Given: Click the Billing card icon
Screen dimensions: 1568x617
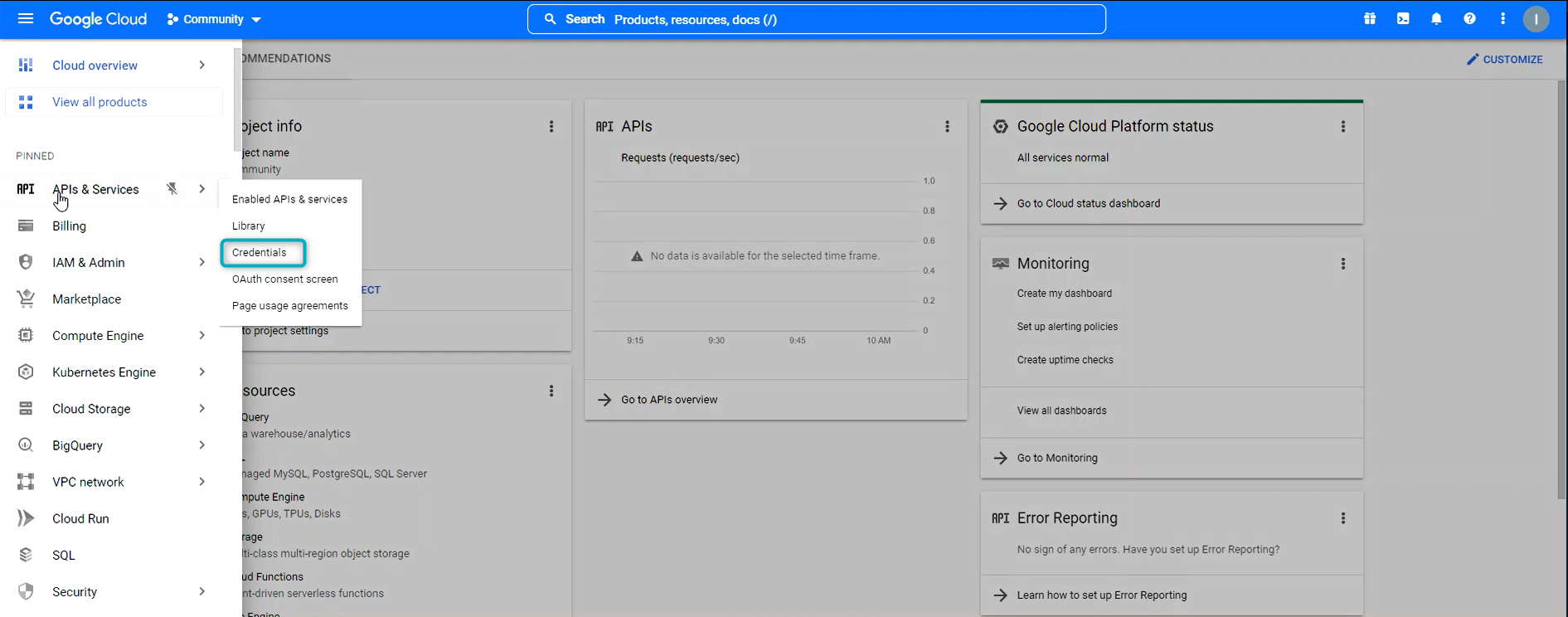Looking at the screenshot, I should pos(26,226).
